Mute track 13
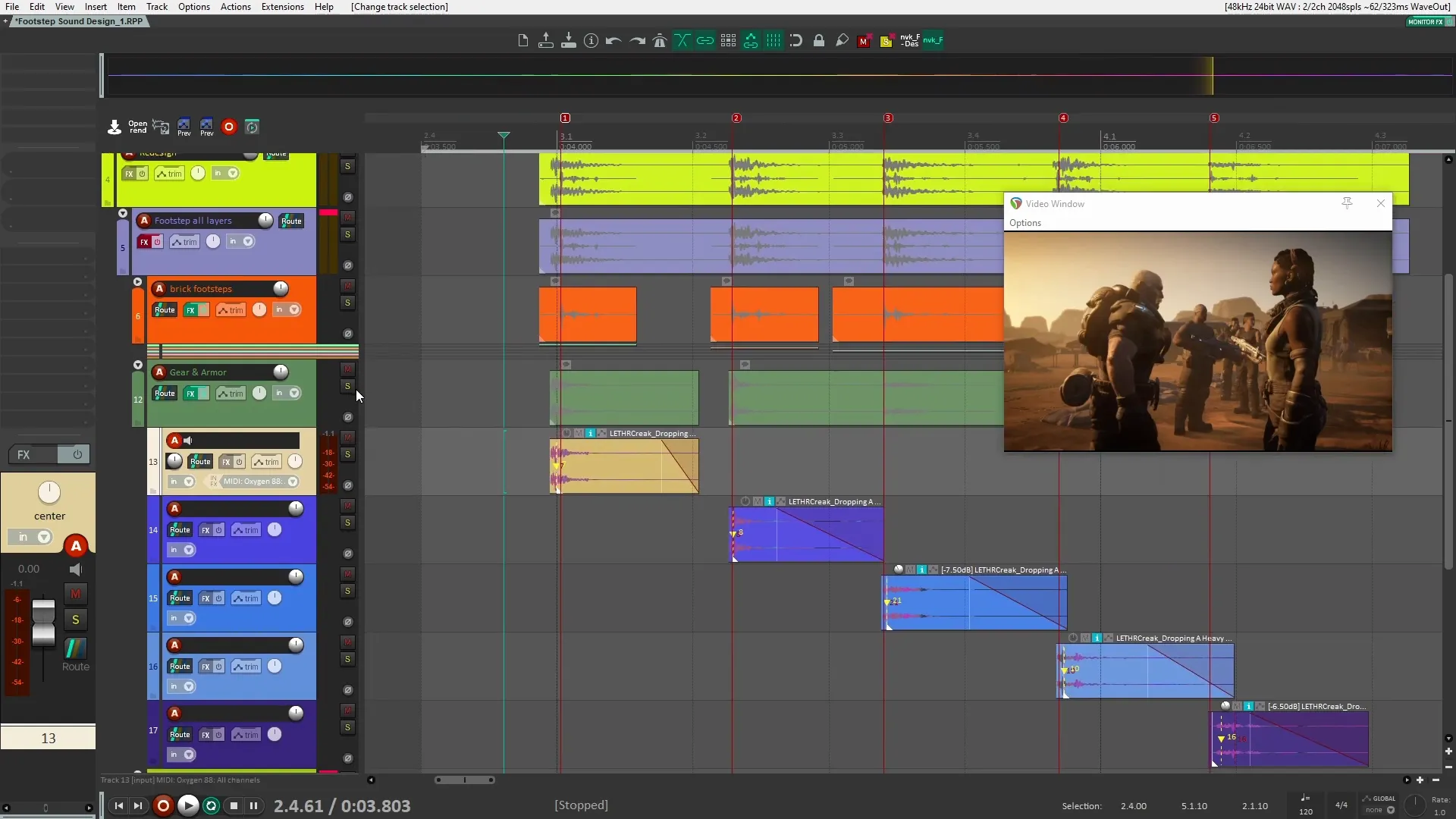 click(347, 438)
